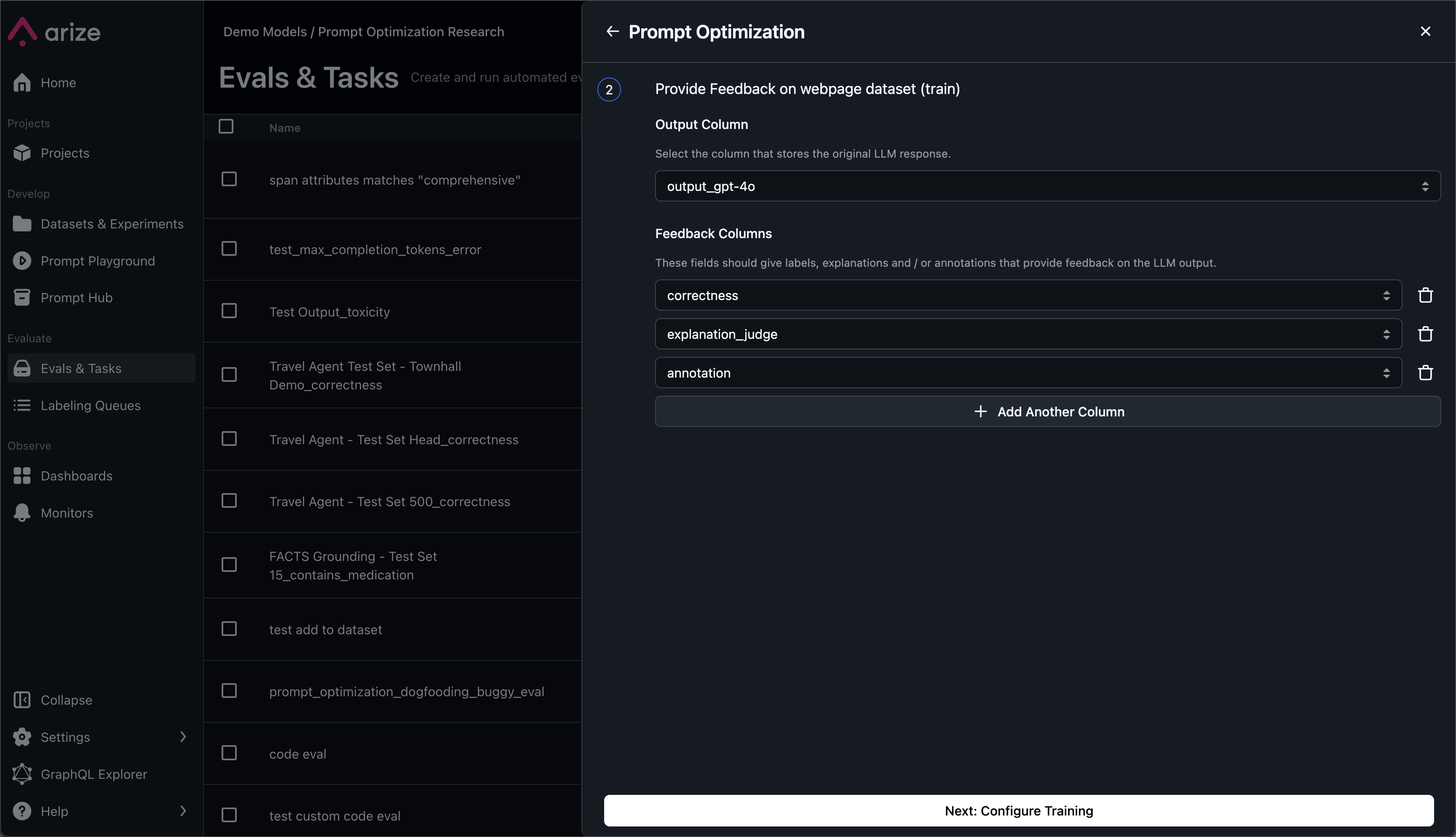This screenshot has height=837, width=1456.
Task: Click the Arize logo
Action: coord(54,32)
